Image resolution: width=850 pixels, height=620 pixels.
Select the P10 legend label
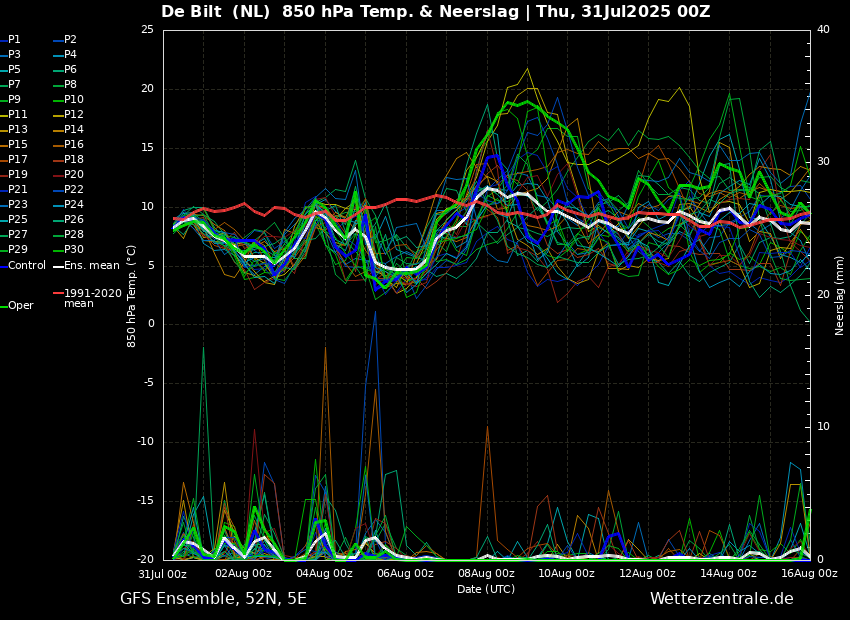coord(74,100)
